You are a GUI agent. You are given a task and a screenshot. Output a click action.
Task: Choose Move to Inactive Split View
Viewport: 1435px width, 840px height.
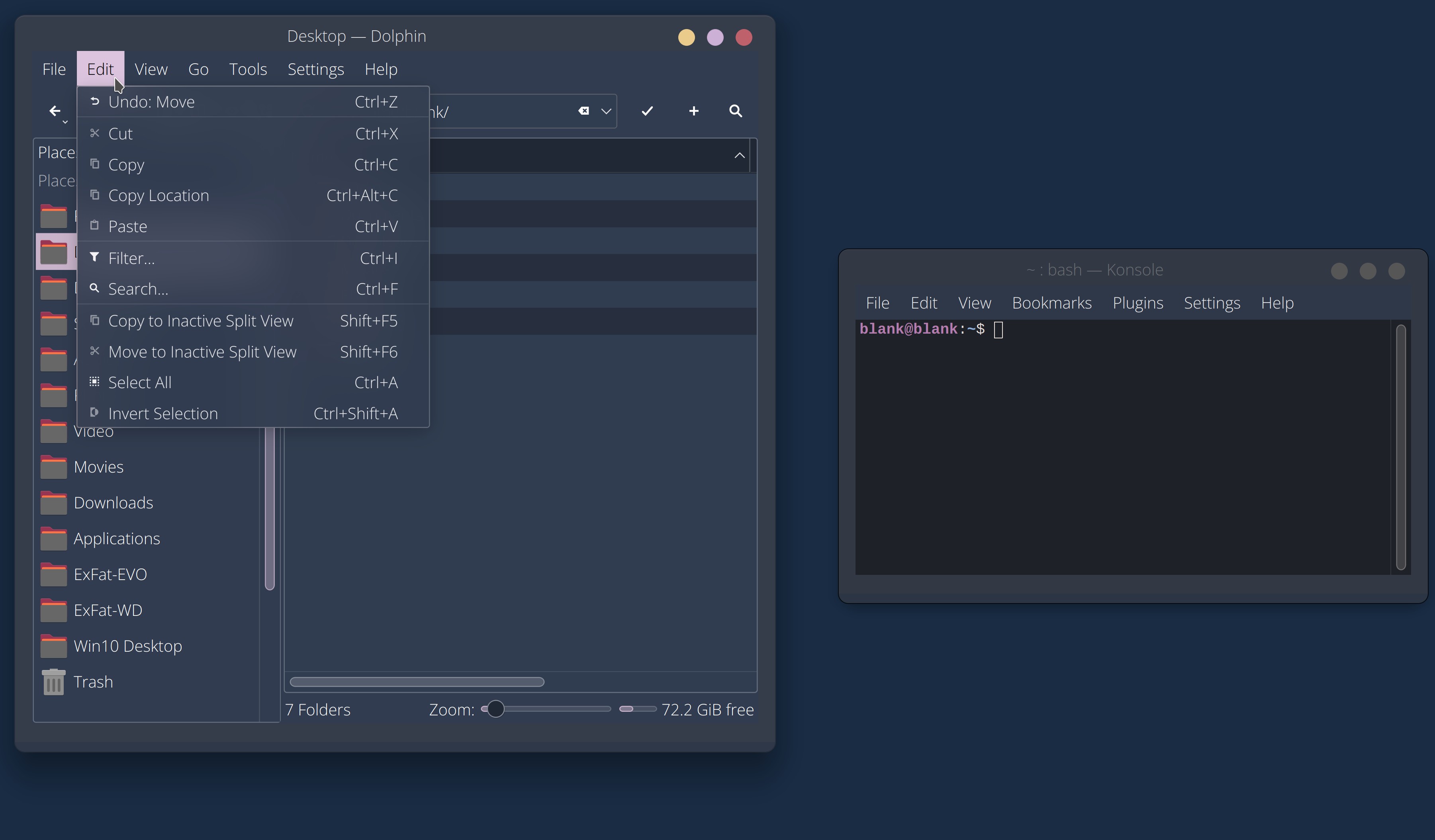coord(253,352)
